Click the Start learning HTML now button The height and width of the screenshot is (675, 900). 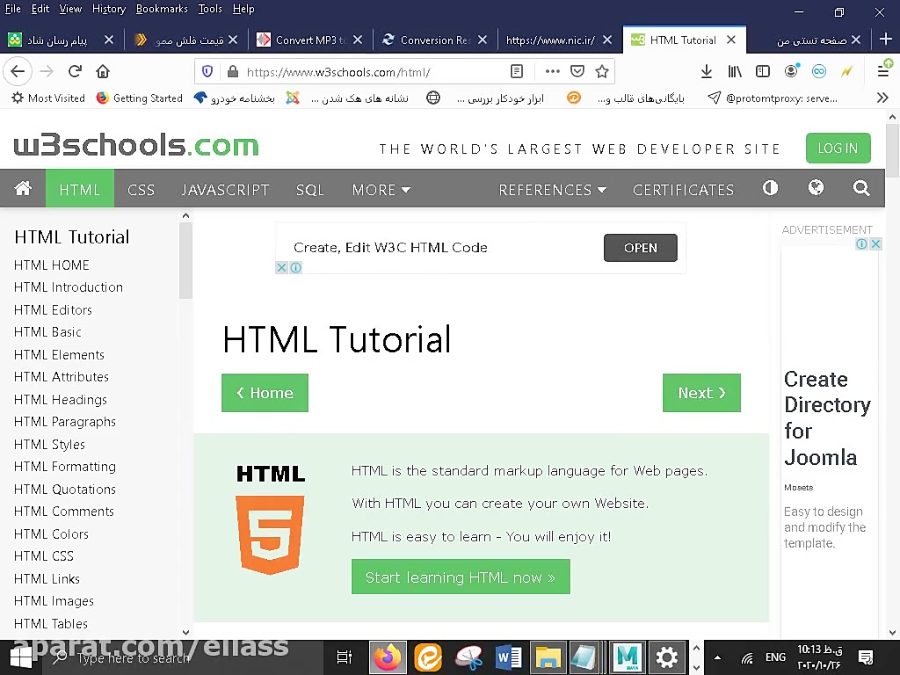pos(460,577)
